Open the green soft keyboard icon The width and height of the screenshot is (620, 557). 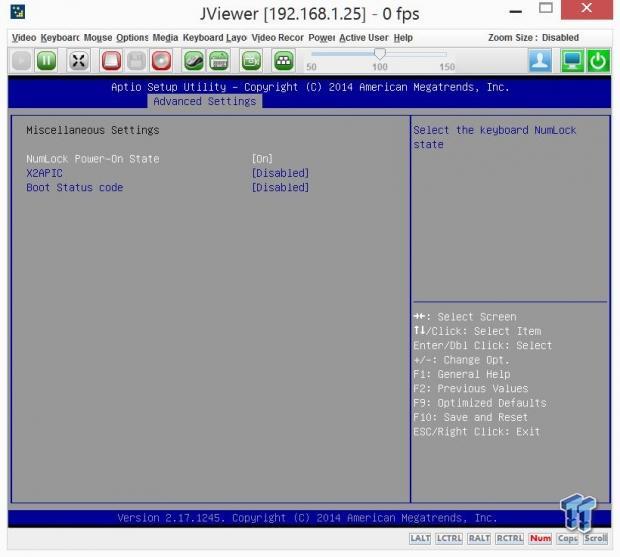(219, 61)
